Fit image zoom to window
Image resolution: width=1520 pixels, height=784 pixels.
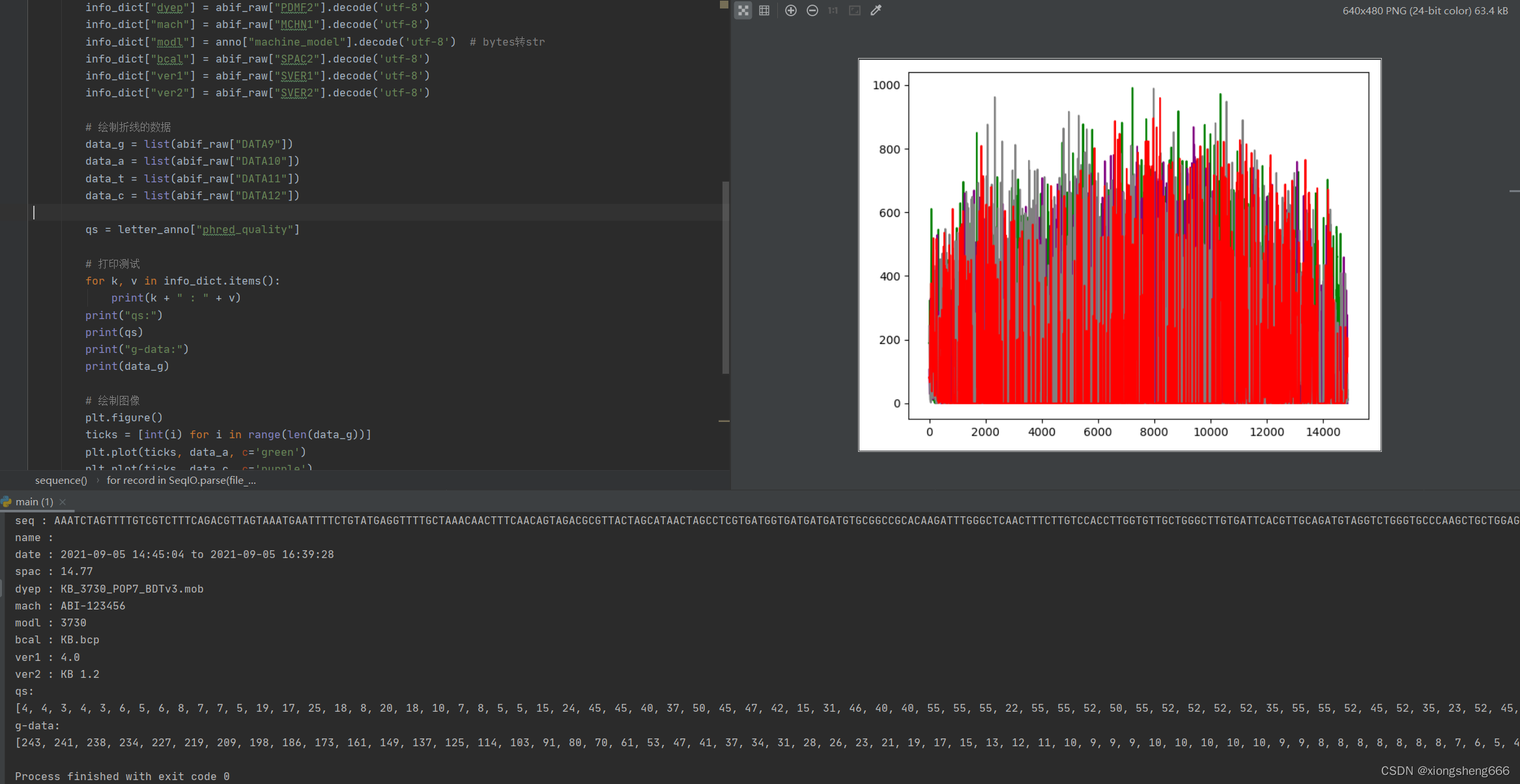pos(854,10)
